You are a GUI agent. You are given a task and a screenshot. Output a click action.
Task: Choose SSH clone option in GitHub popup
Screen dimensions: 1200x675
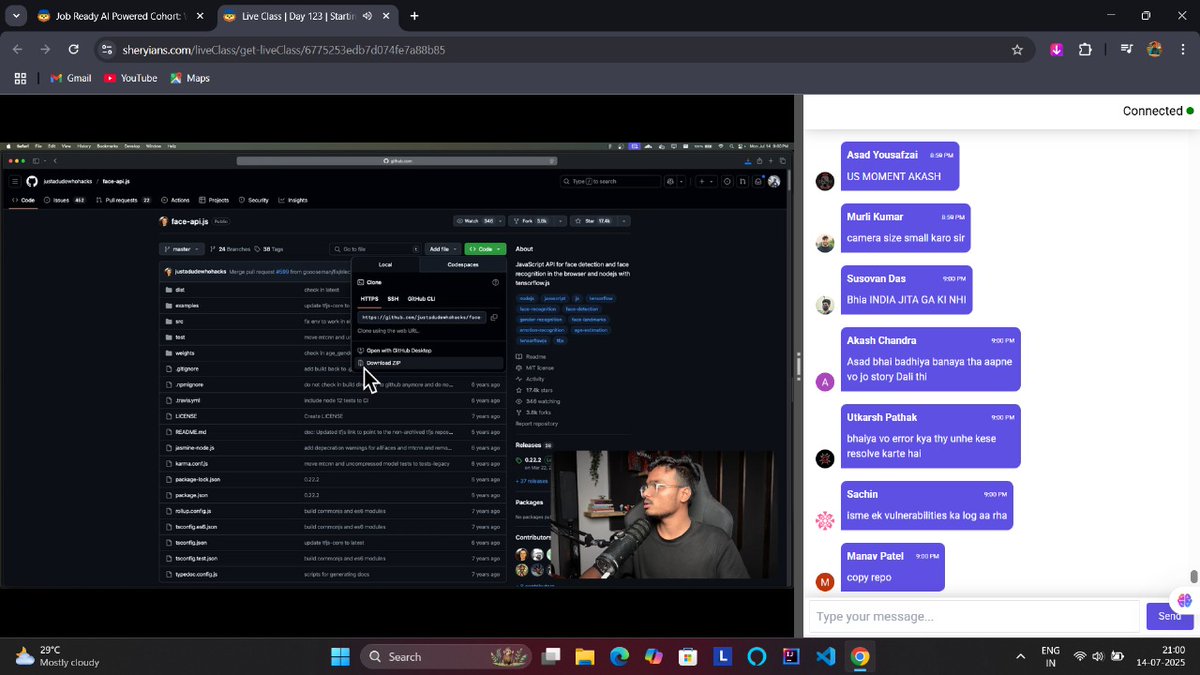pyautogui.click(x=393, y=298)
